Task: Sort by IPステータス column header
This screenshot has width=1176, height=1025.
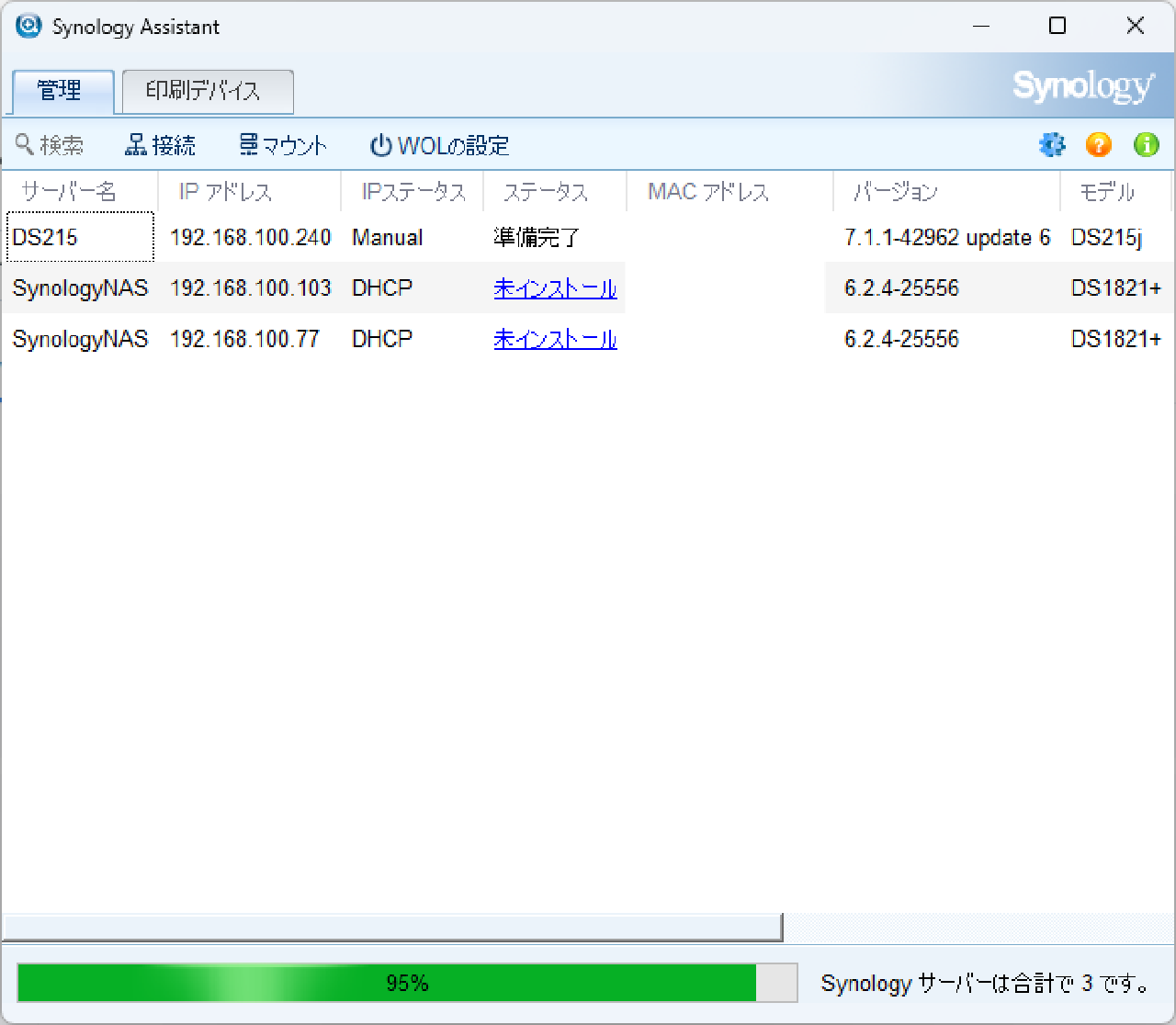Action: 413,191
